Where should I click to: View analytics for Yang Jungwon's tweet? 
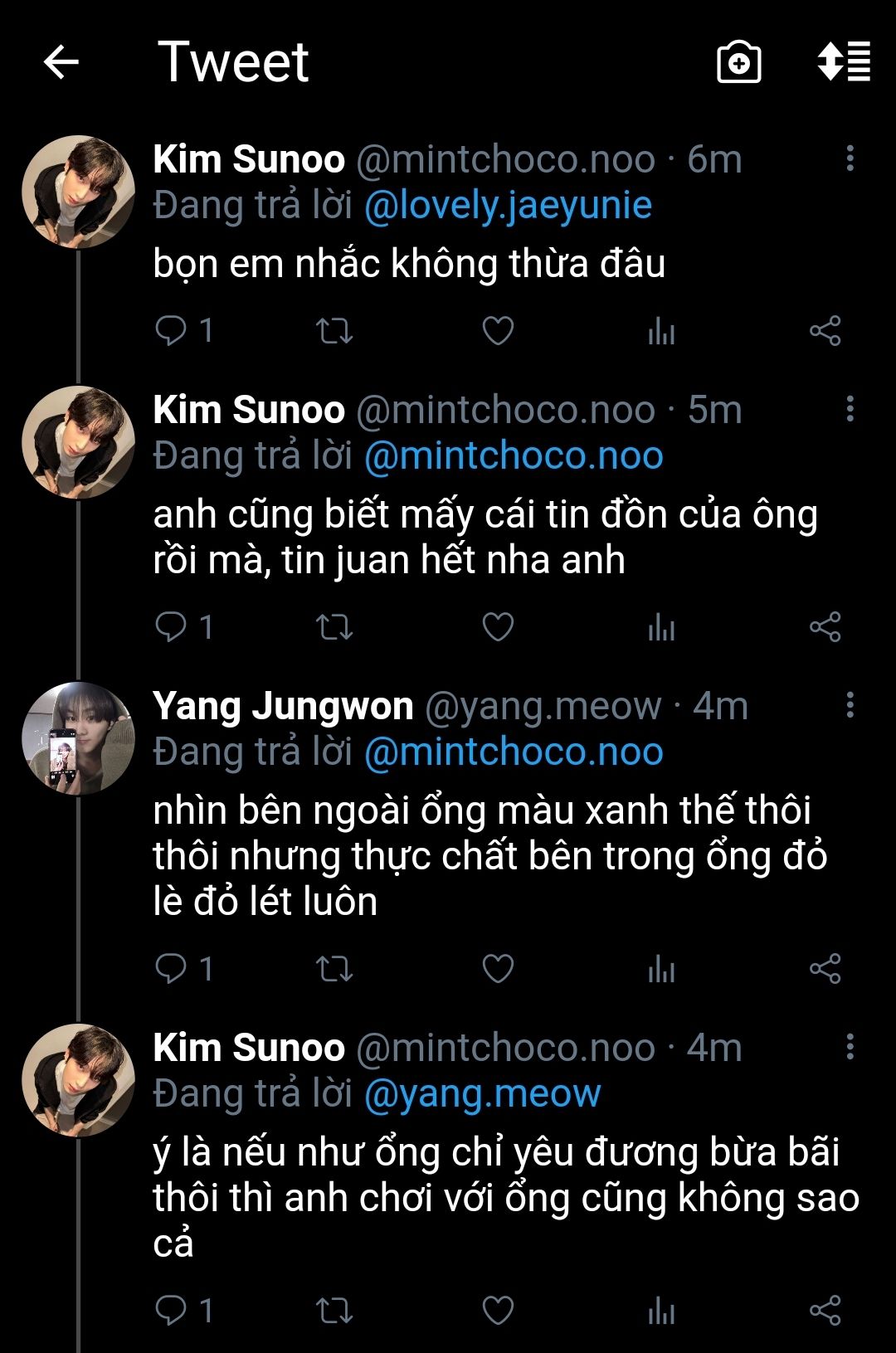(x=661, y=968)
